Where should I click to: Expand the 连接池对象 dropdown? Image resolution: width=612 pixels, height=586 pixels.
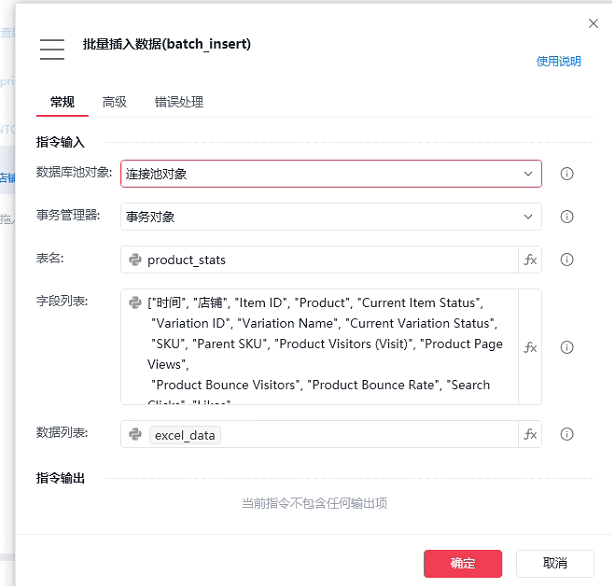click(331, 174)
